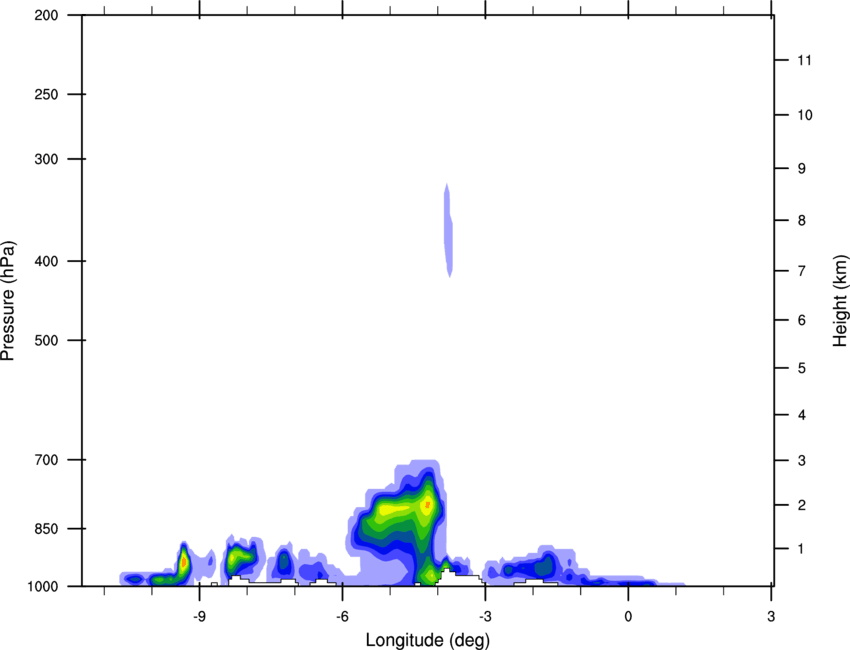The height and width of the screenshot is (650, 850).
Task: Pick the 2 km height label
Action: 802,505
